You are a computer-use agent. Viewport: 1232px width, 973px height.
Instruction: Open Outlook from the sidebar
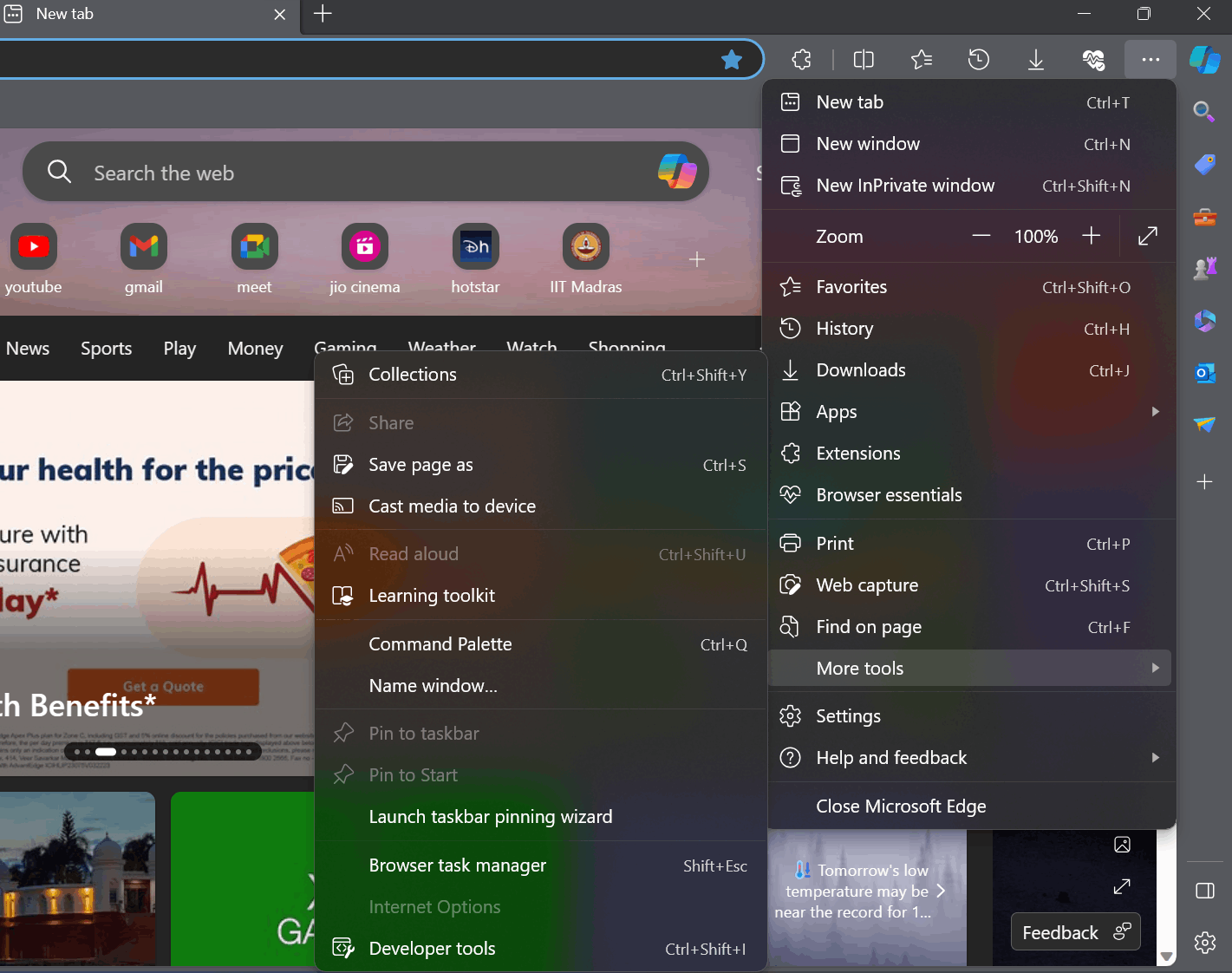1204,373
